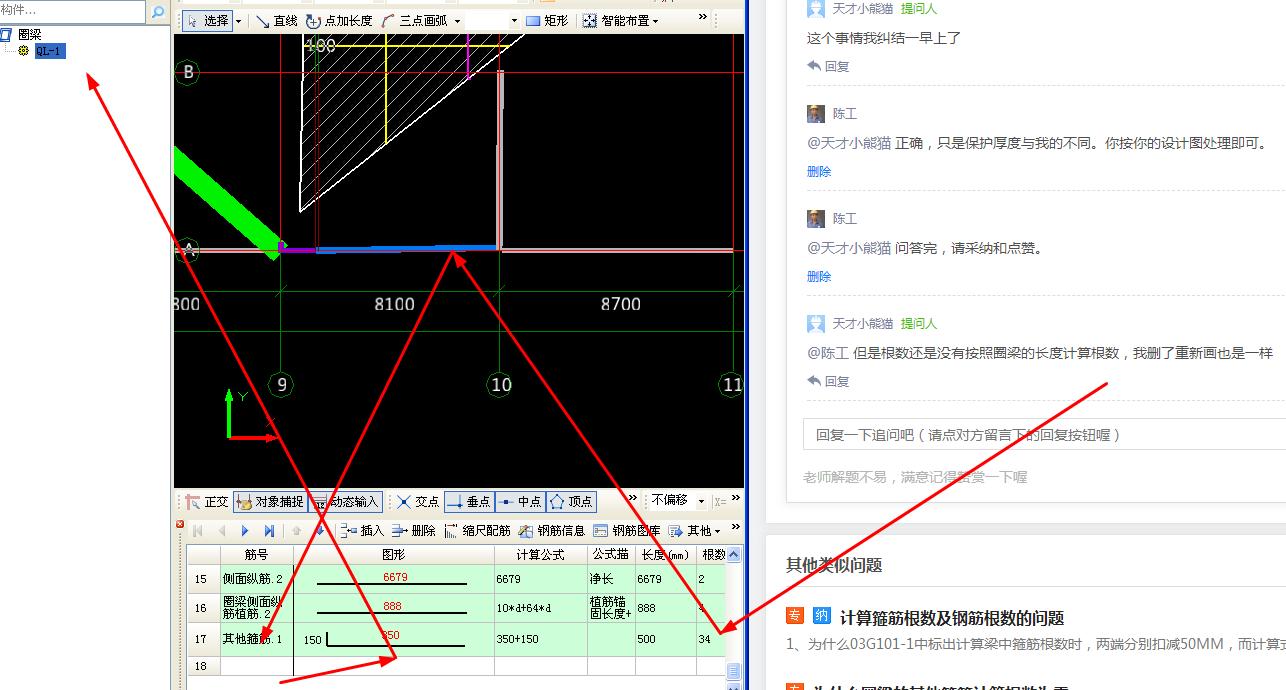Select row 17 其他箍筋.1 cell

click(257, 639)
